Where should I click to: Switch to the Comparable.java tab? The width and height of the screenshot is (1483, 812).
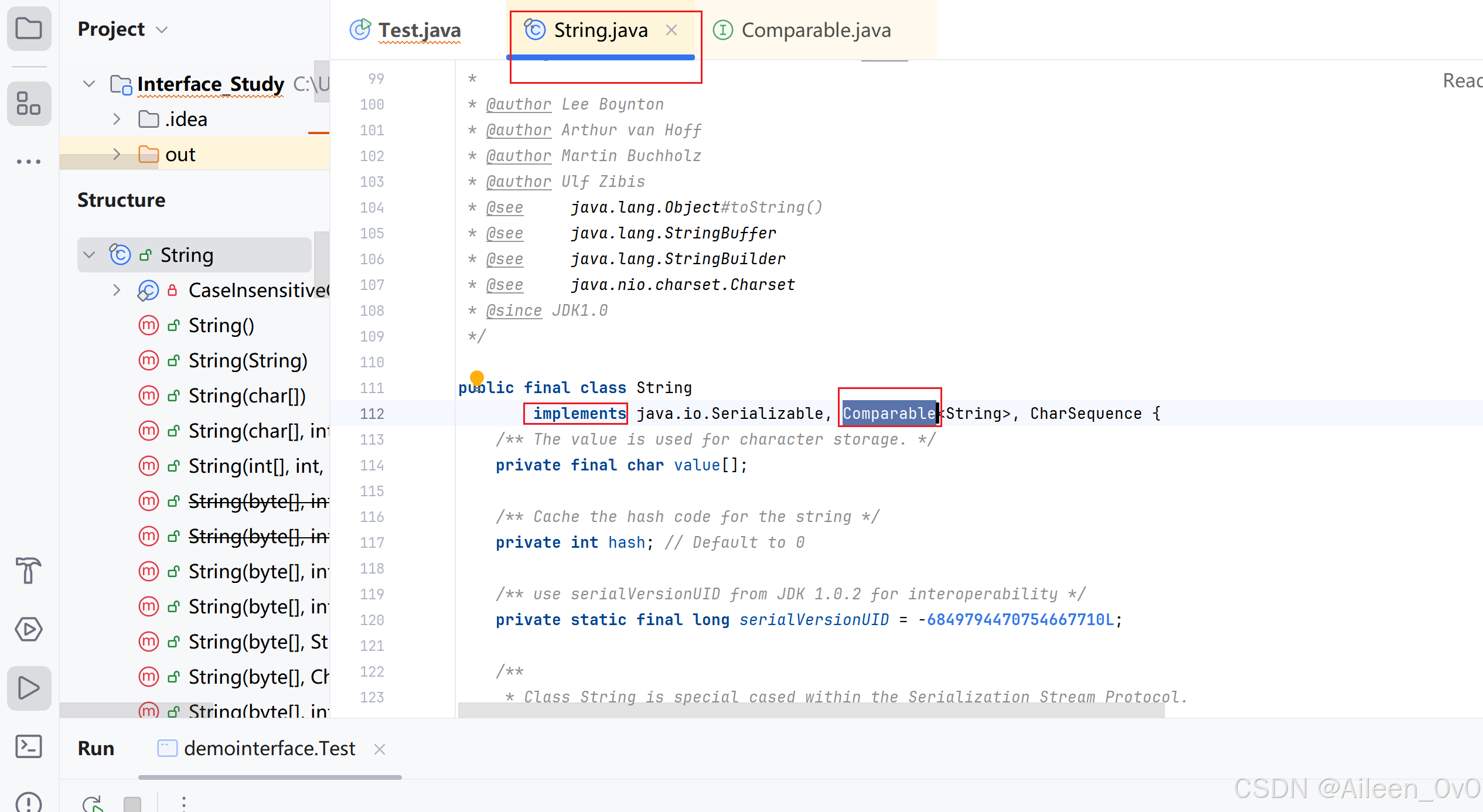(816, 30)
